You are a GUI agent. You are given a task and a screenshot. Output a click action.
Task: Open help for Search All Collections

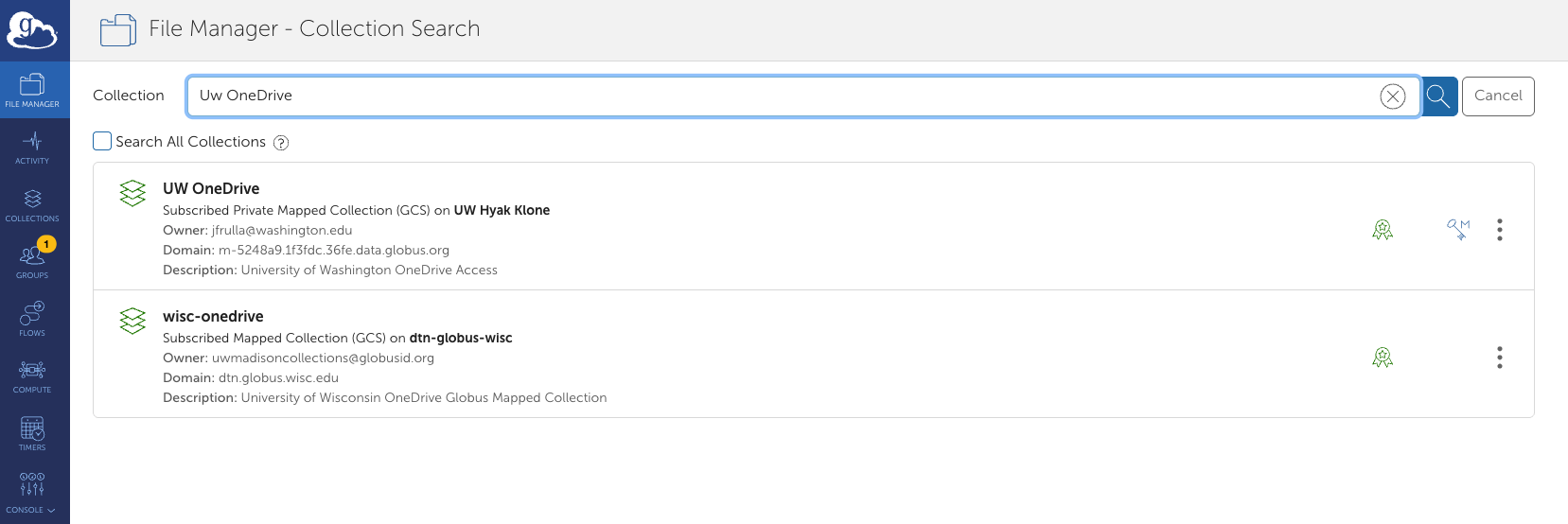281,143
